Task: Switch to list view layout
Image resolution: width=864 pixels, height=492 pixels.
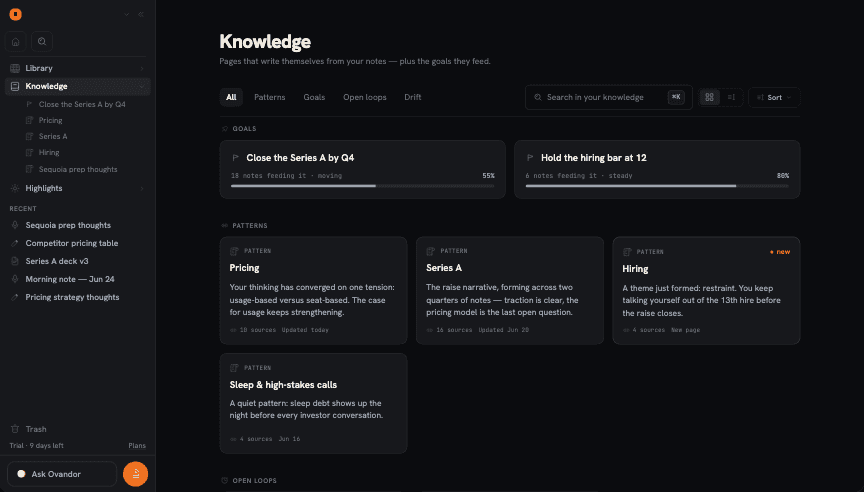Action: (x=731, y=98)
